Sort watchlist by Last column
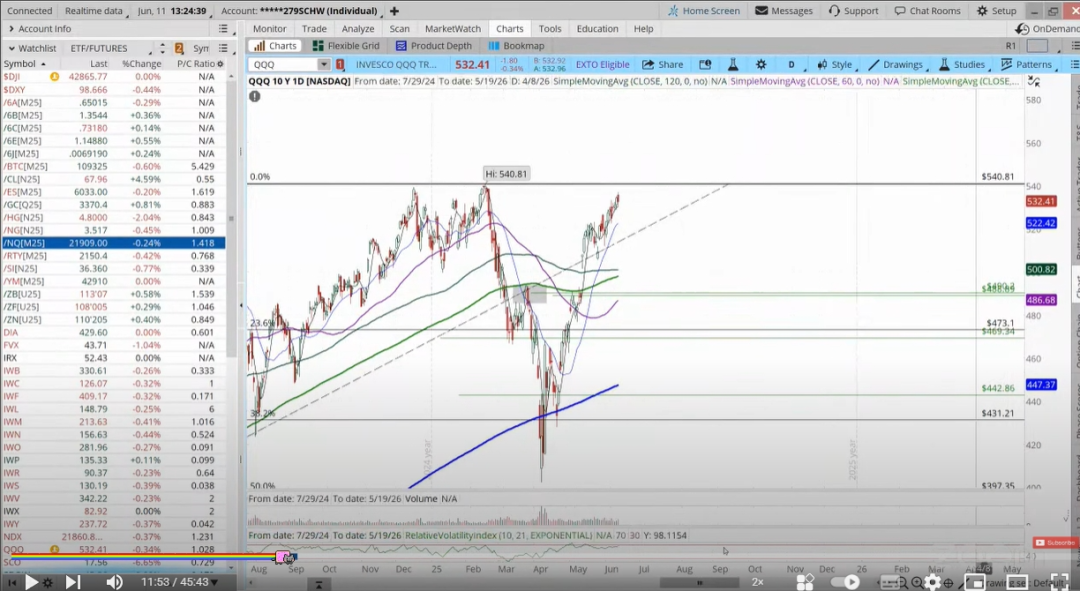1080x591 pixels. (98, 64)
